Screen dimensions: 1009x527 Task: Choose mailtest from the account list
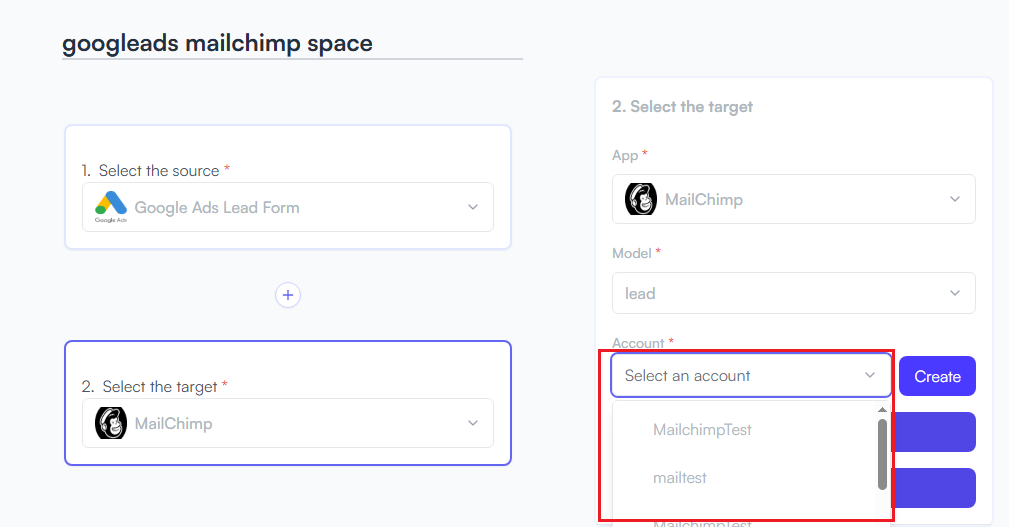680,478
